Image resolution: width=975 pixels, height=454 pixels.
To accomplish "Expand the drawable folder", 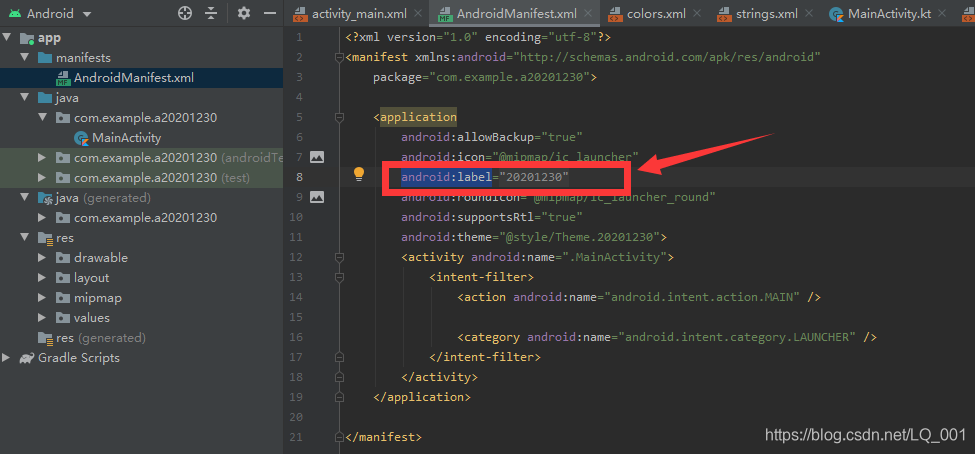I will pyautogui.click(x=42, y=257).
